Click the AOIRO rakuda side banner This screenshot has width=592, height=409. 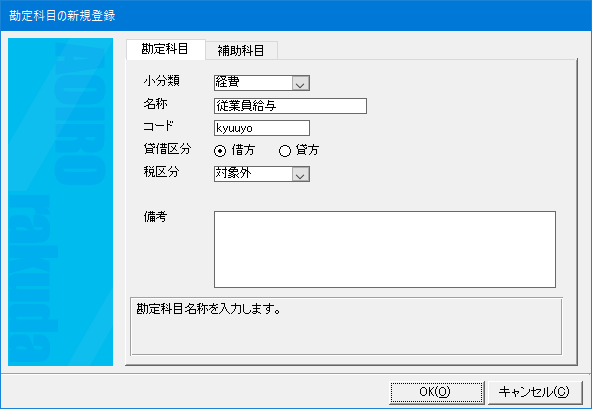pos(60,202)
